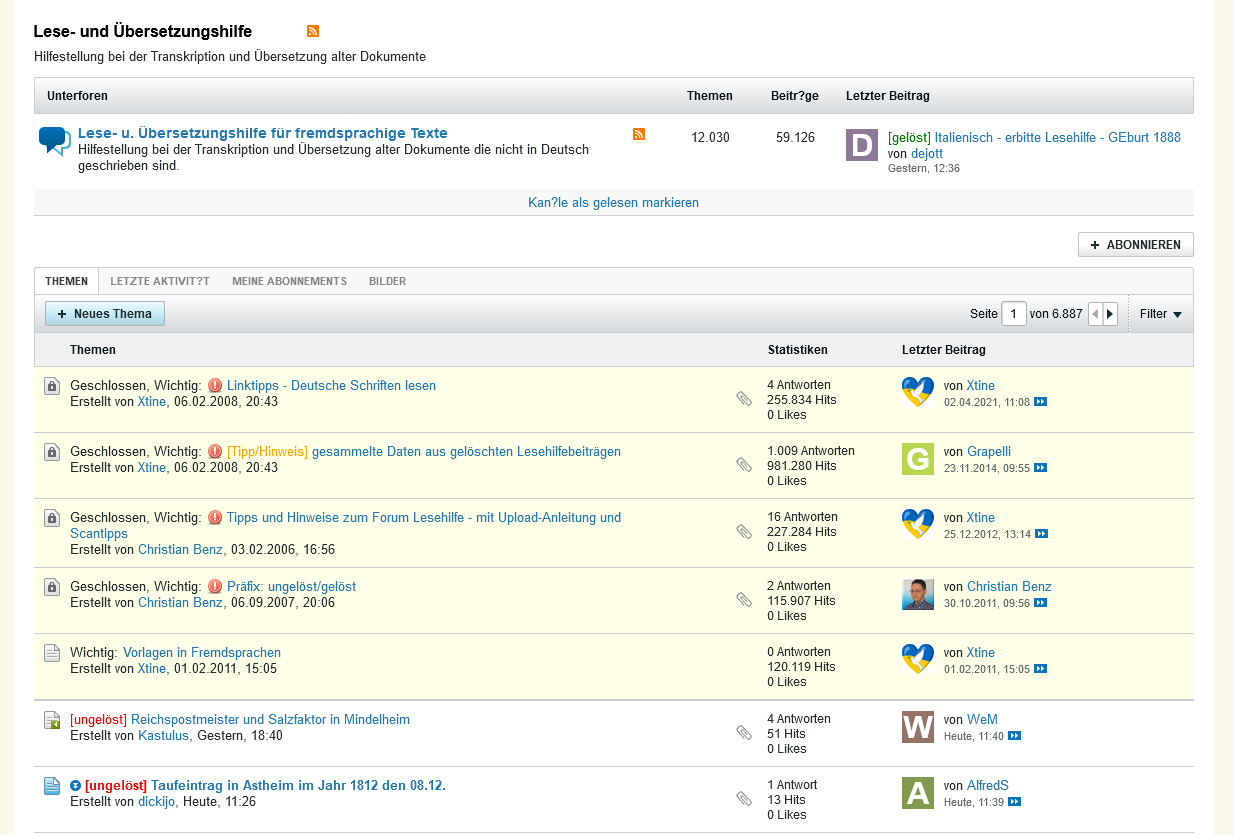This screenshot has height=835, width=1234.
Task: Click the attachment icon on Reichspostmeister thread
Action: pyautogui.click(x=743, y=733)
